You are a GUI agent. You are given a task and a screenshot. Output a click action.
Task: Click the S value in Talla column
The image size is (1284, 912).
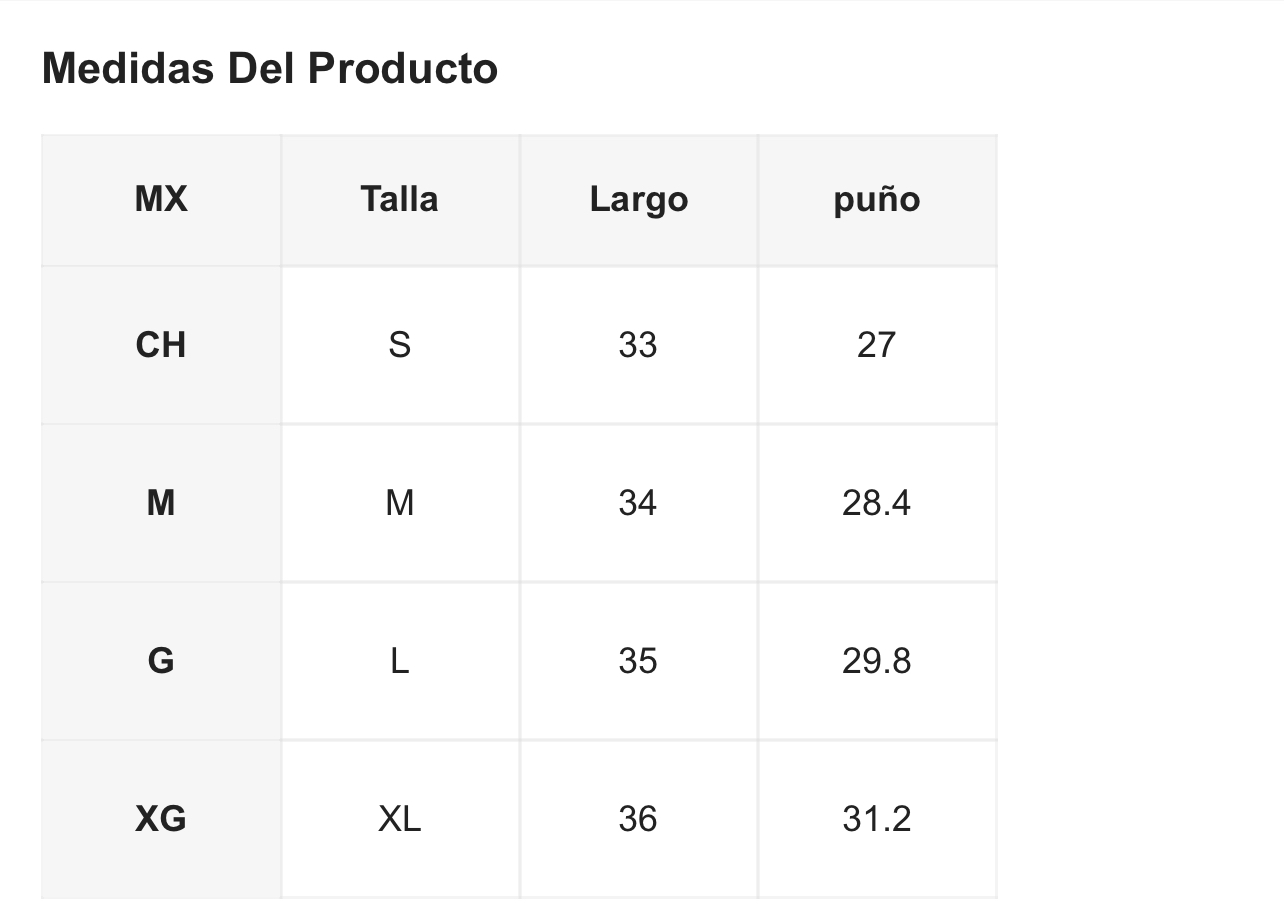(399, 345)
